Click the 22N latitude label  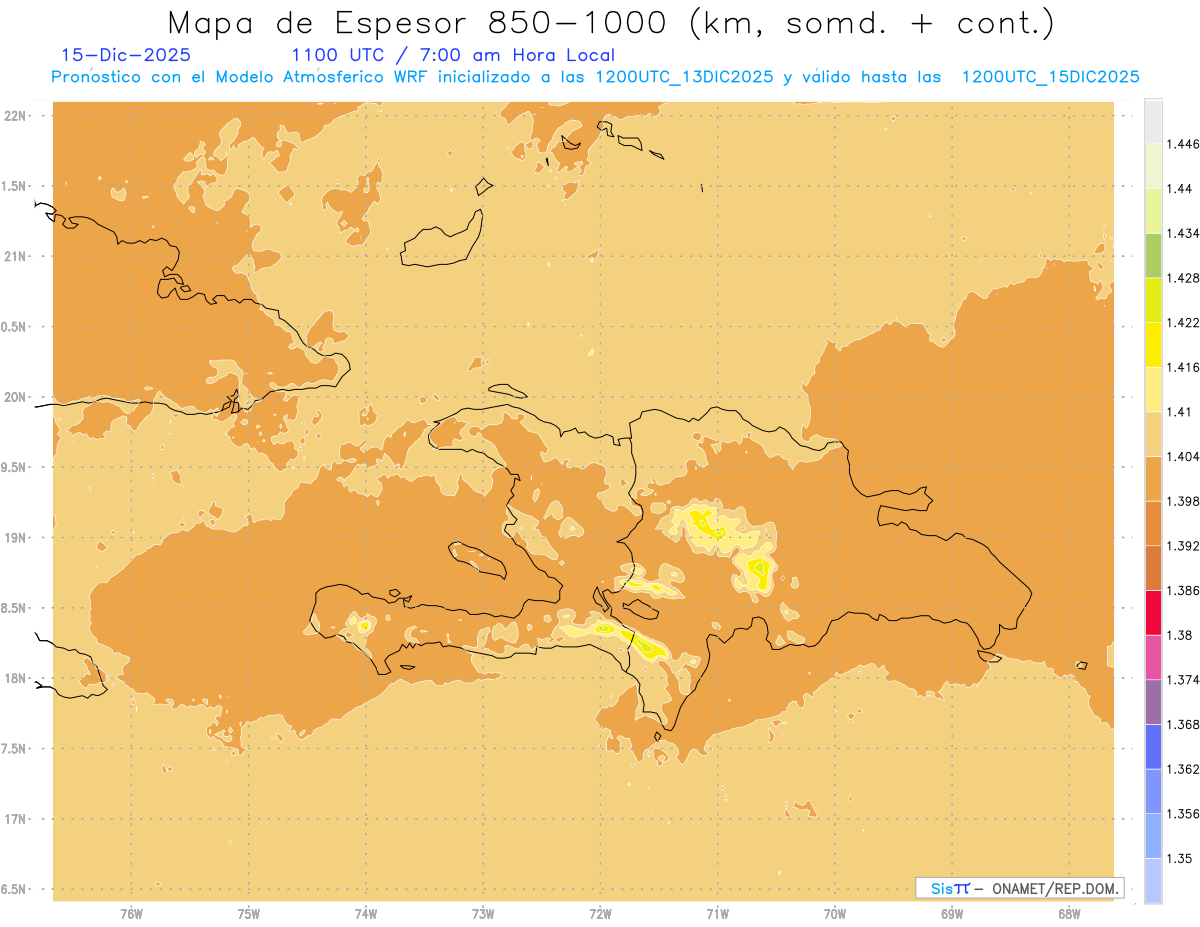click(x=14, y=116)
